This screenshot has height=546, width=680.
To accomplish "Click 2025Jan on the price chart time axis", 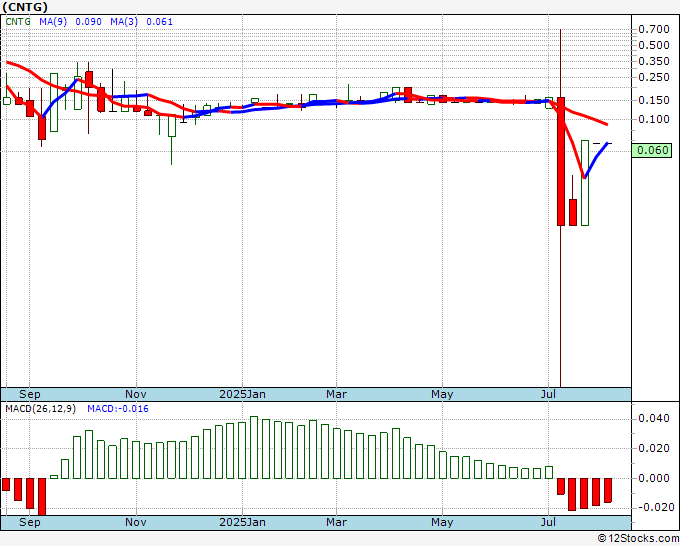I will point(242,394).
